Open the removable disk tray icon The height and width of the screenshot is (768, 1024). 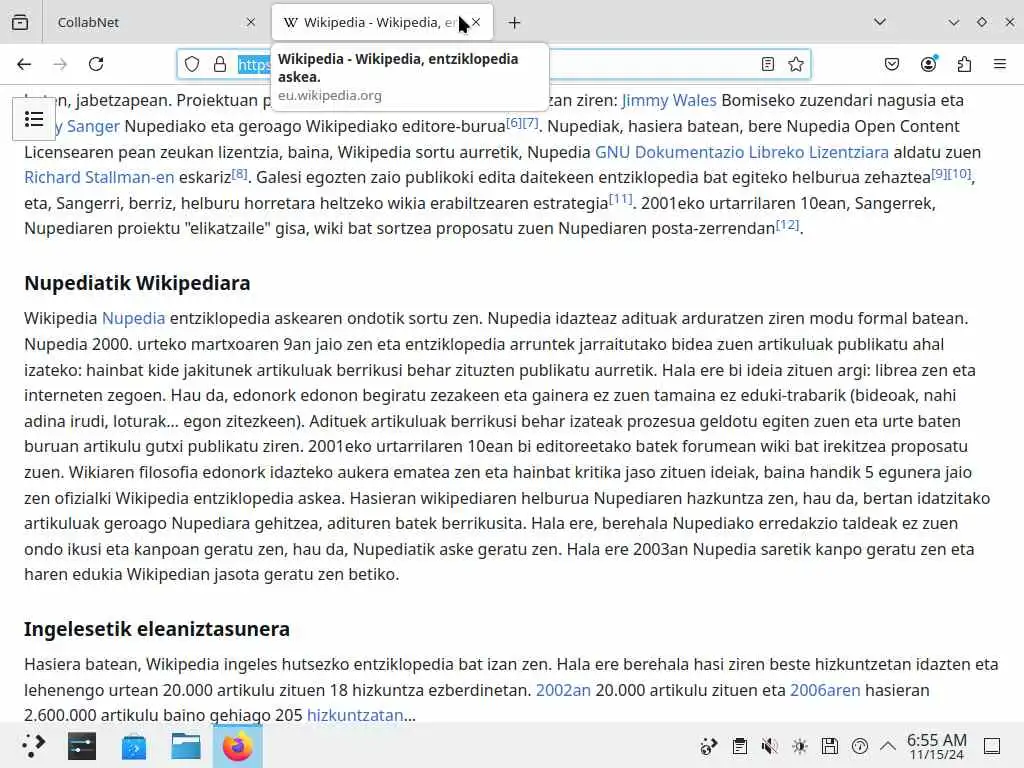pos(829,746)
